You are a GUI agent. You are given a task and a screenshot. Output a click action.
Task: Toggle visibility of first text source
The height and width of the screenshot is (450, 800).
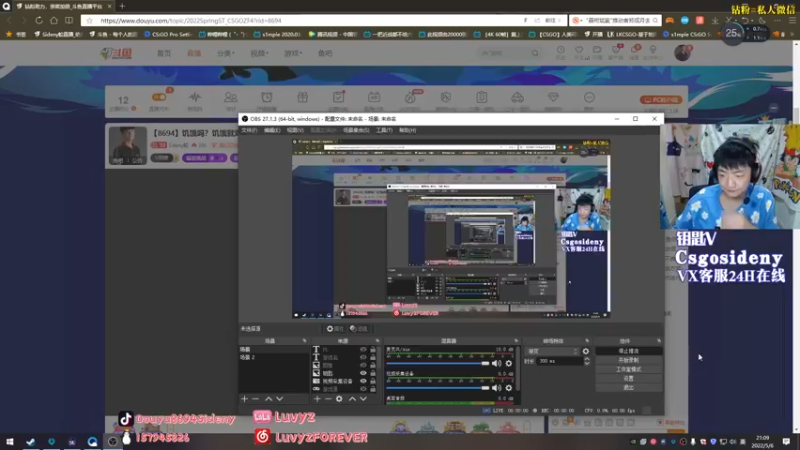[x=363, y=350]
